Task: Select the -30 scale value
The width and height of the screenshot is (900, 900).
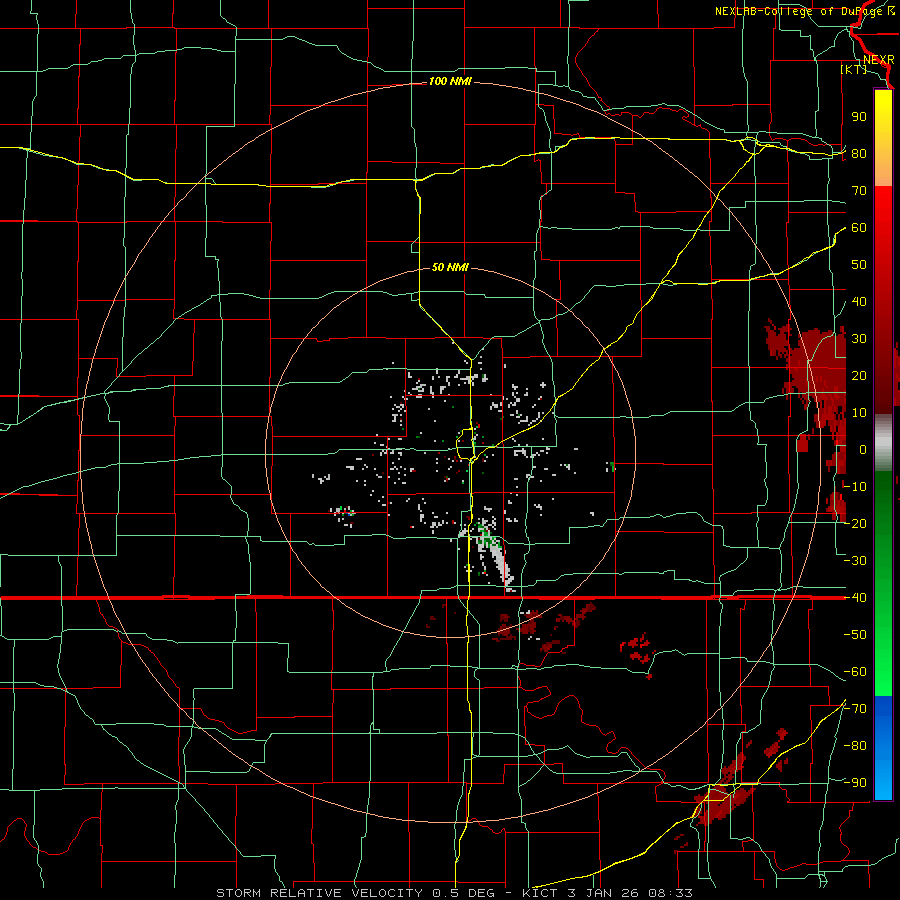Action: tap(855, 561)
